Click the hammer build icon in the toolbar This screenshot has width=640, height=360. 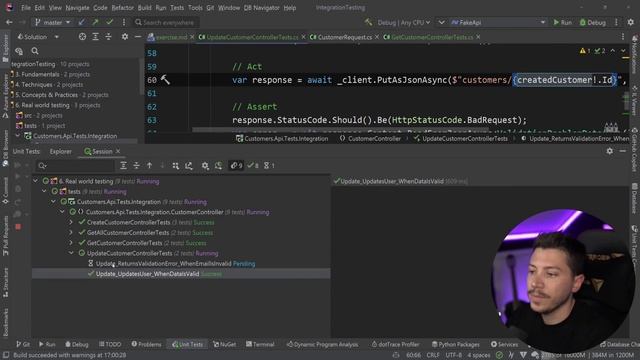(x=368, y=22)
